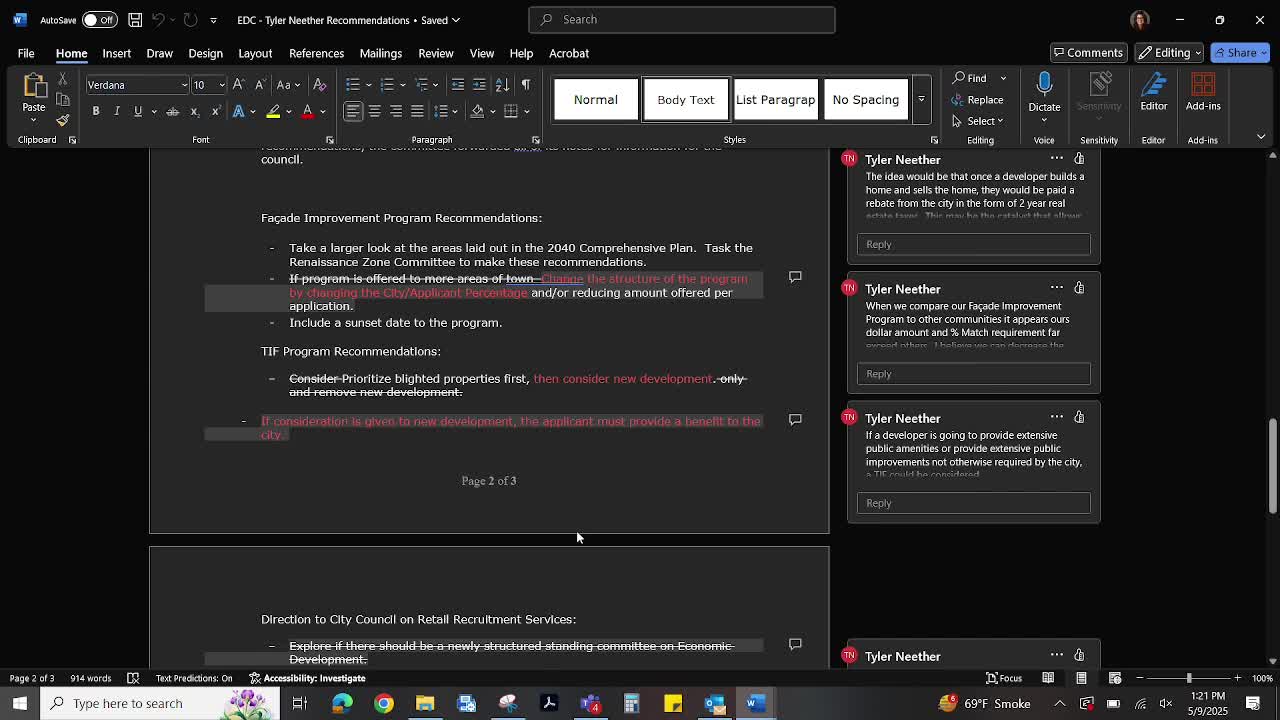Image resolution: width=1280 pixels, height=720 pixels.
Task: Open the Verdana font name dropdown
Action: coord(183,85)
